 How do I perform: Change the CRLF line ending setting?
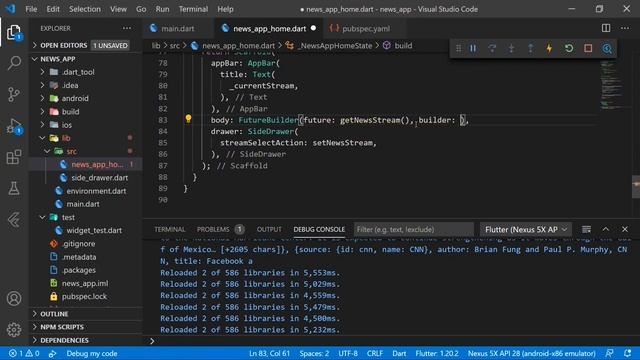(x=375, y=353)
